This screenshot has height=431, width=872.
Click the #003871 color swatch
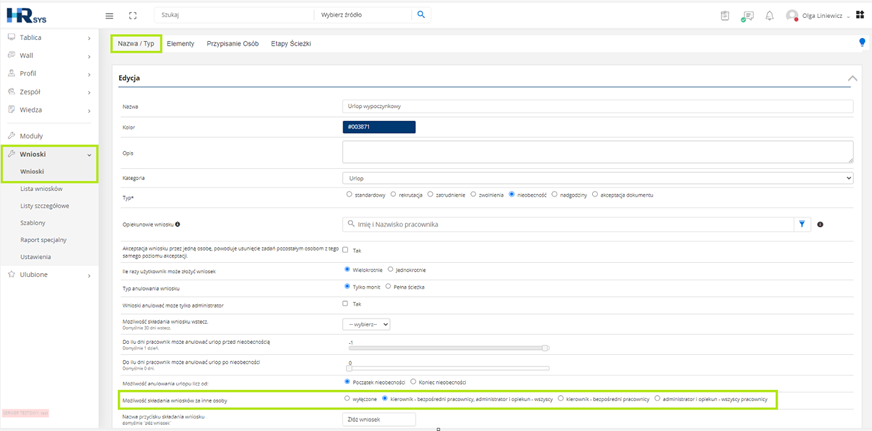(x=379, y=127)
